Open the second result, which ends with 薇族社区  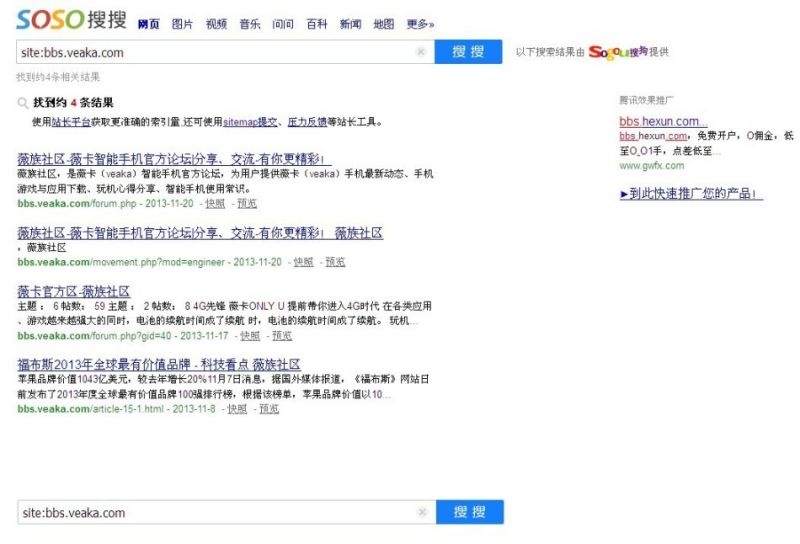tap(200, 233)
